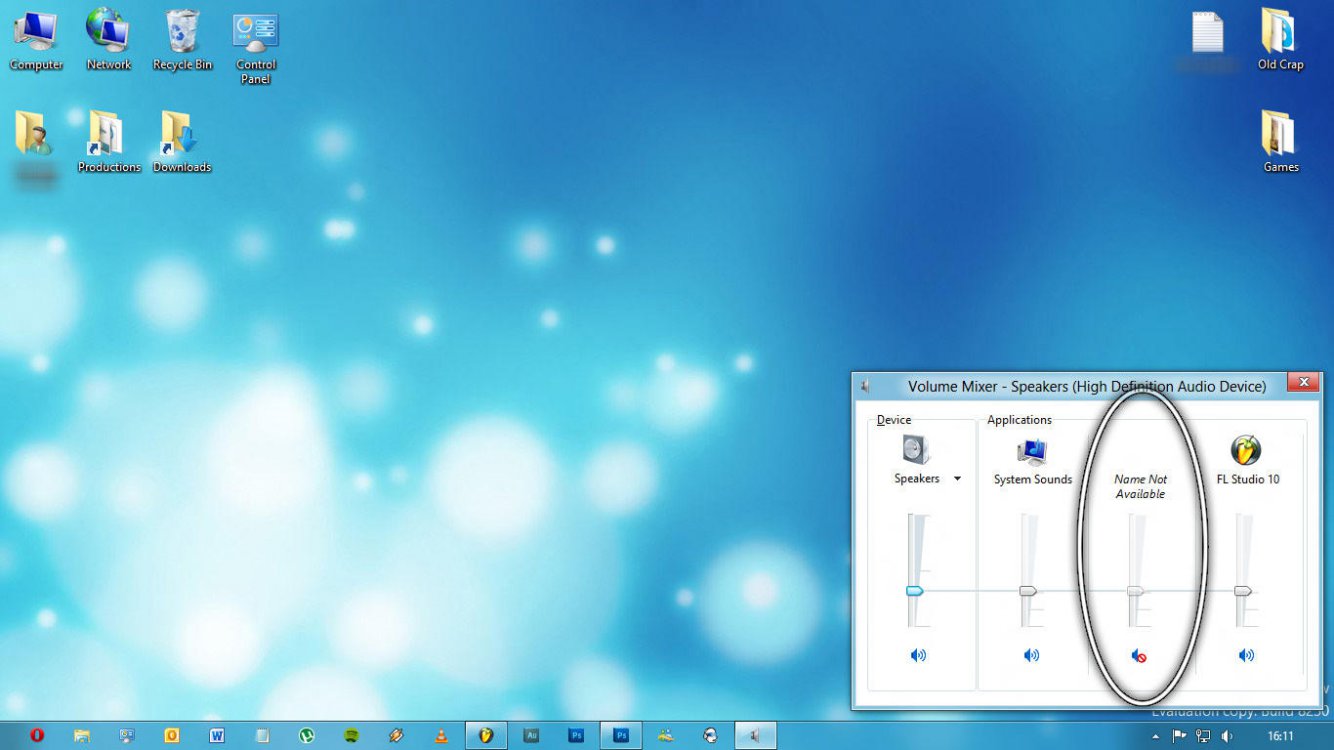Click the Name Not Available volume slider handle
The height and width of the screenshot is (750, 1334).
pos(1136,591)
